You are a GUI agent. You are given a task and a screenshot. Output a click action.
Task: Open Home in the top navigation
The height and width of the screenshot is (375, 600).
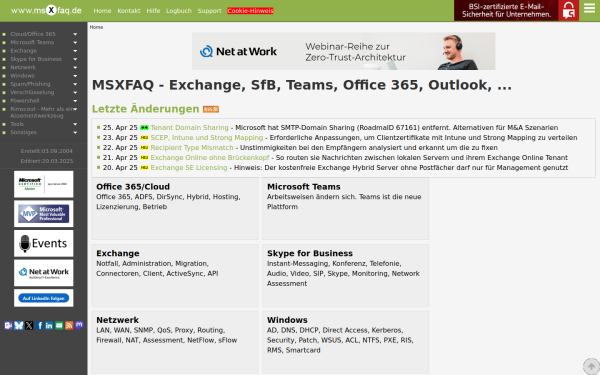[x=102, y=11]
